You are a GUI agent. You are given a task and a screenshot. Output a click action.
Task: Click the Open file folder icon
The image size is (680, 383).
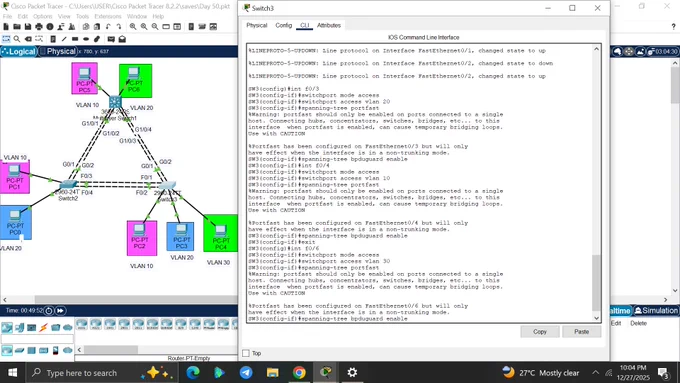(x=17, y=27)
